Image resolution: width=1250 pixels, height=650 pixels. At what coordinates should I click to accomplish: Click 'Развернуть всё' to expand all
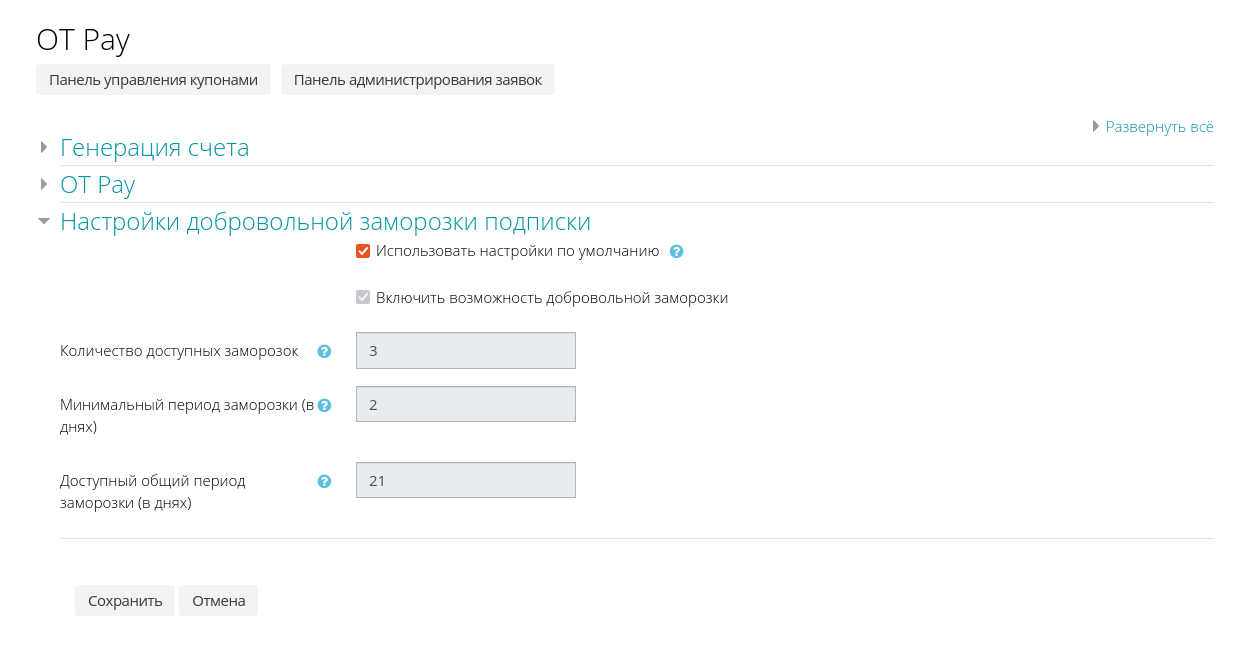(1158, 127)
